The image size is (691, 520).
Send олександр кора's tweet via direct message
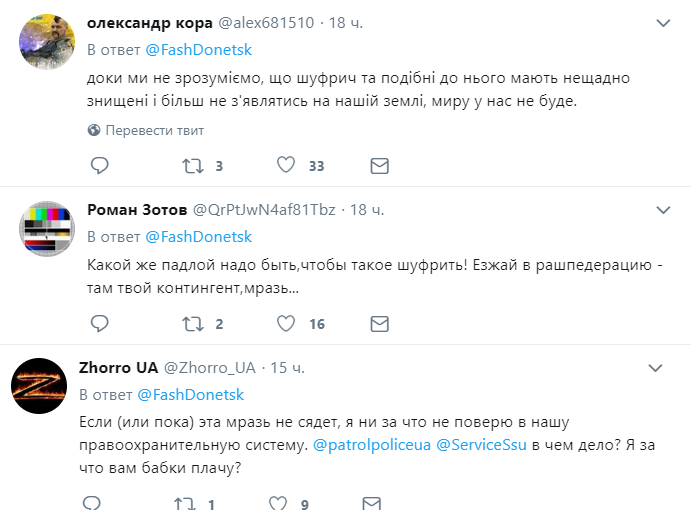tap(379, 165)
